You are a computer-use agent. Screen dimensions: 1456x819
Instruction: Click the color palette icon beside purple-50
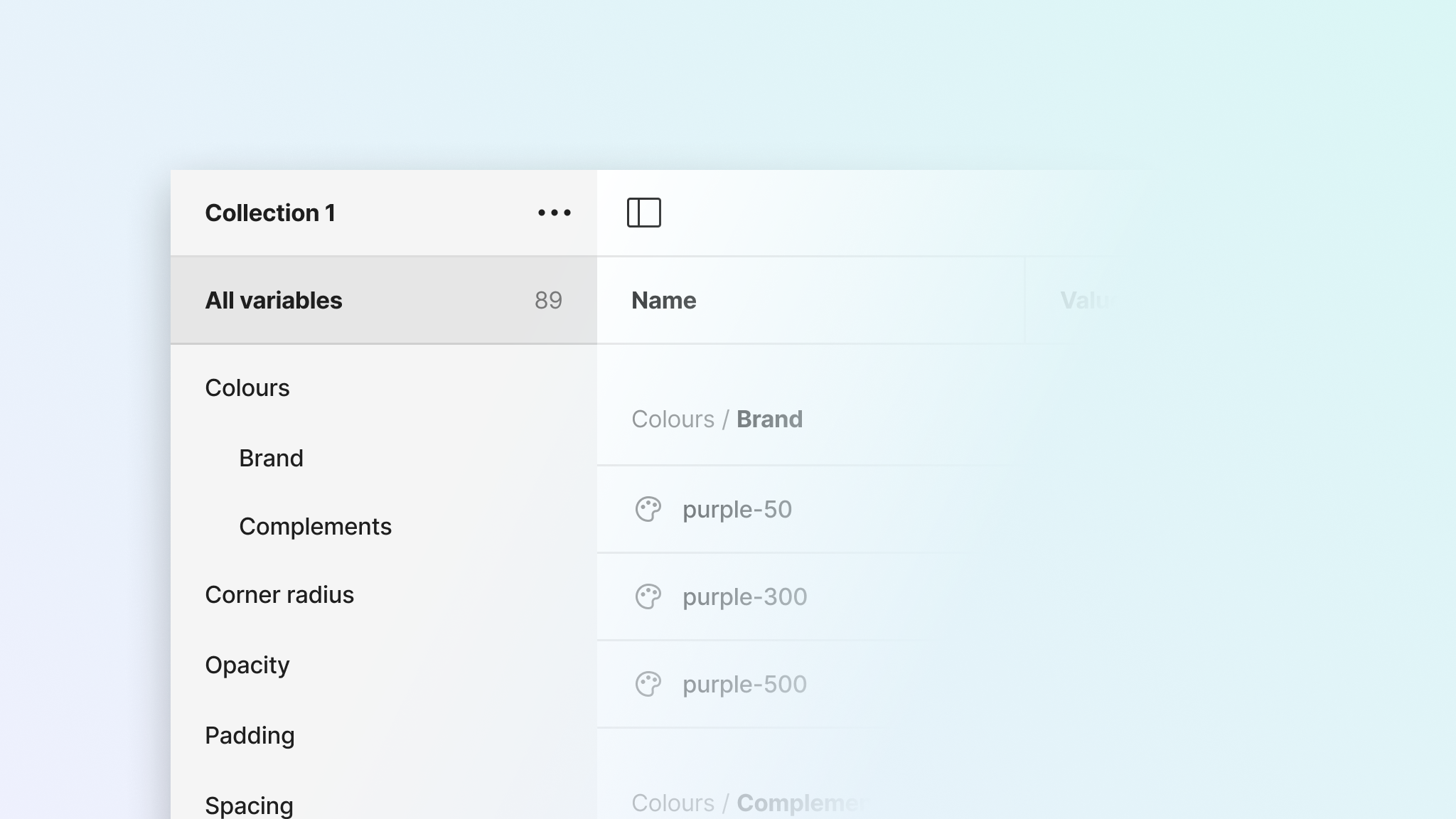tap(648, 509)
